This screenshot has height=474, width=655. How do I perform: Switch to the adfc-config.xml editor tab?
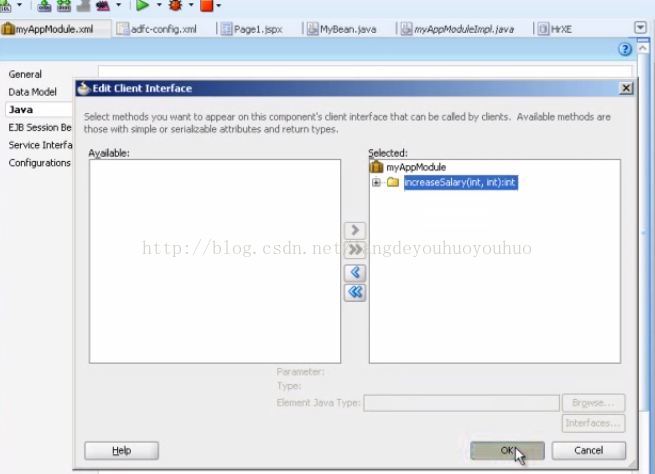coord(157,29)
